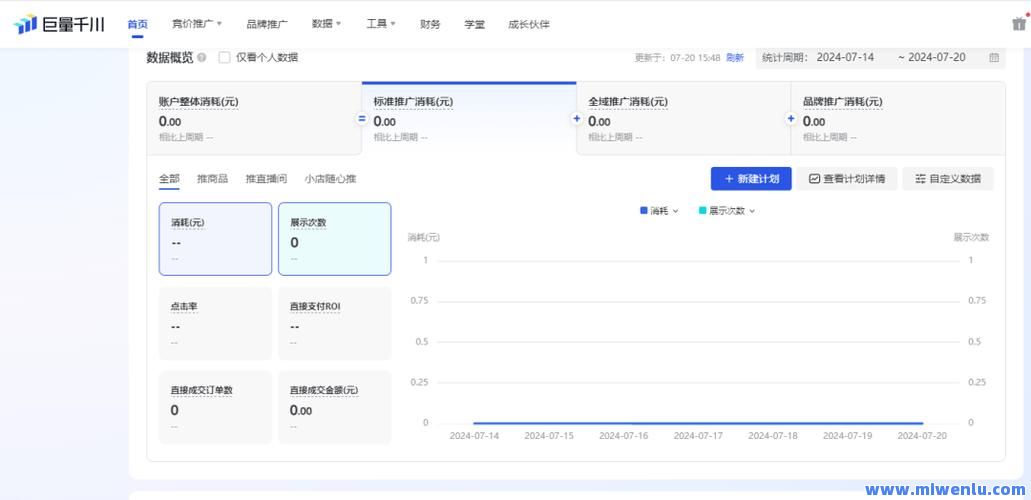Click 更新于: 07-20 15:48 text

point(677,58)
